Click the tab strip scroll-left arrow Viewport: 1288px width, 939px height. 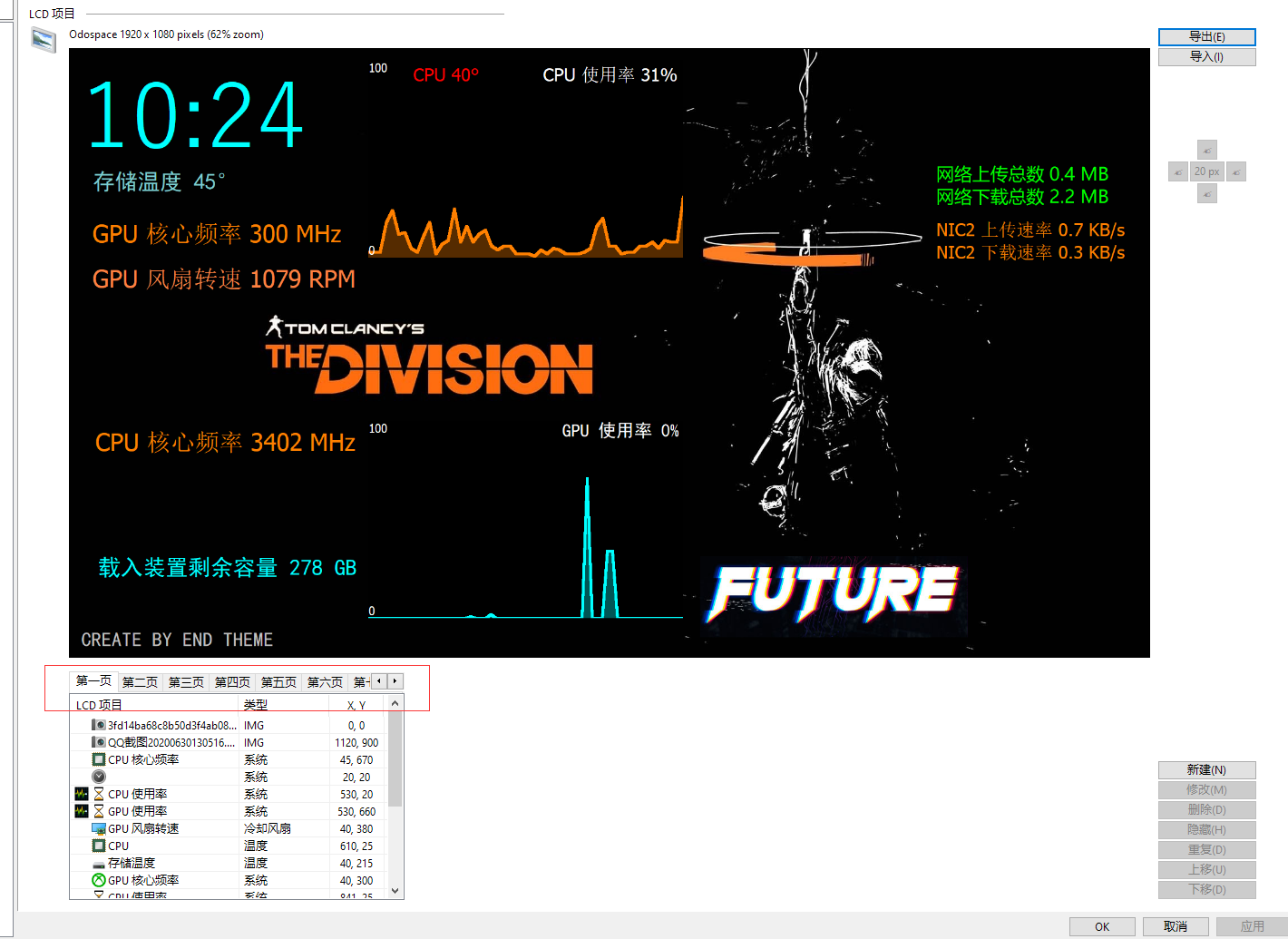coord(379,681)
